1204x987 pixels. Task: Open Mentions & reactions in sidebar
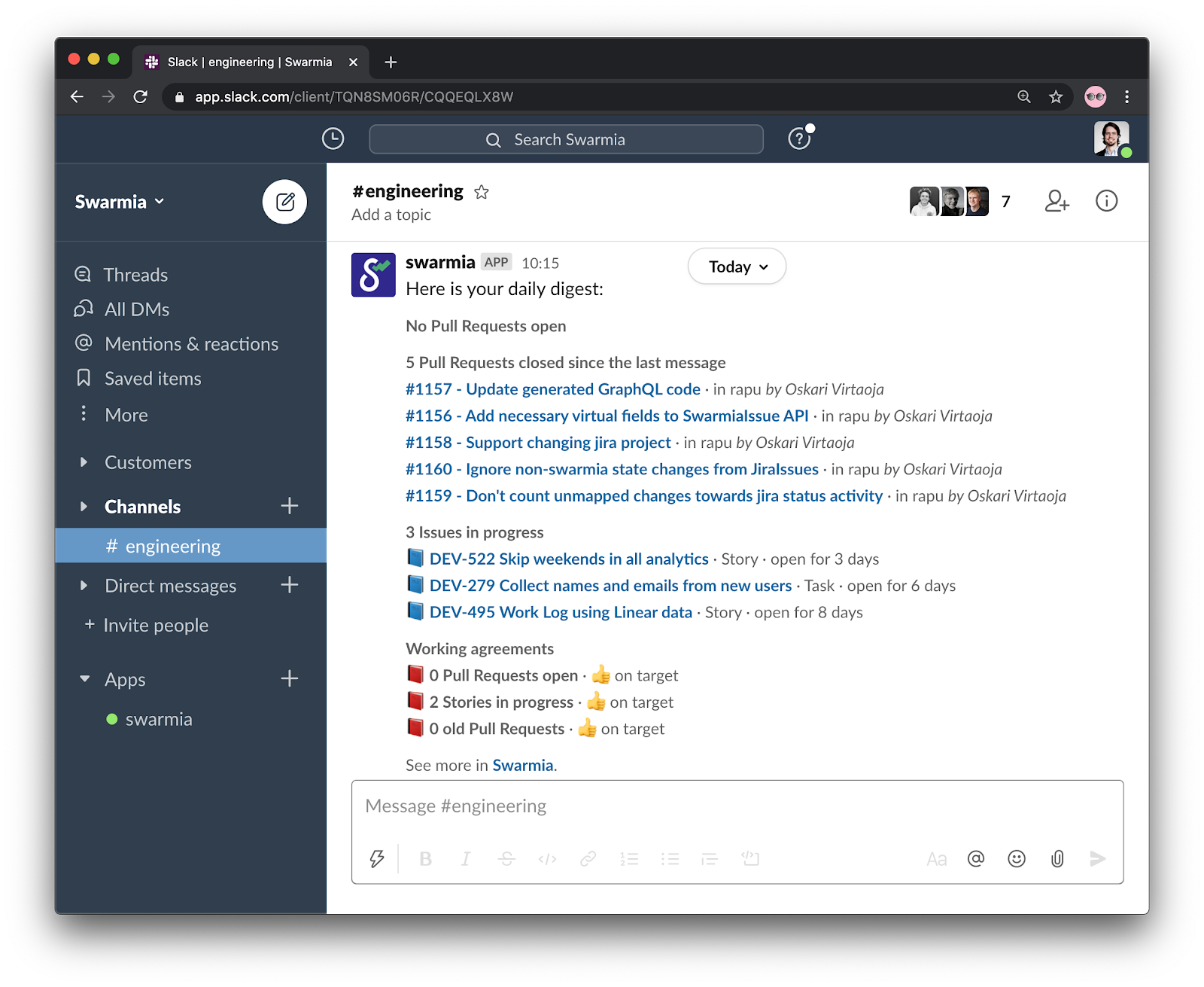pos(191,344)
